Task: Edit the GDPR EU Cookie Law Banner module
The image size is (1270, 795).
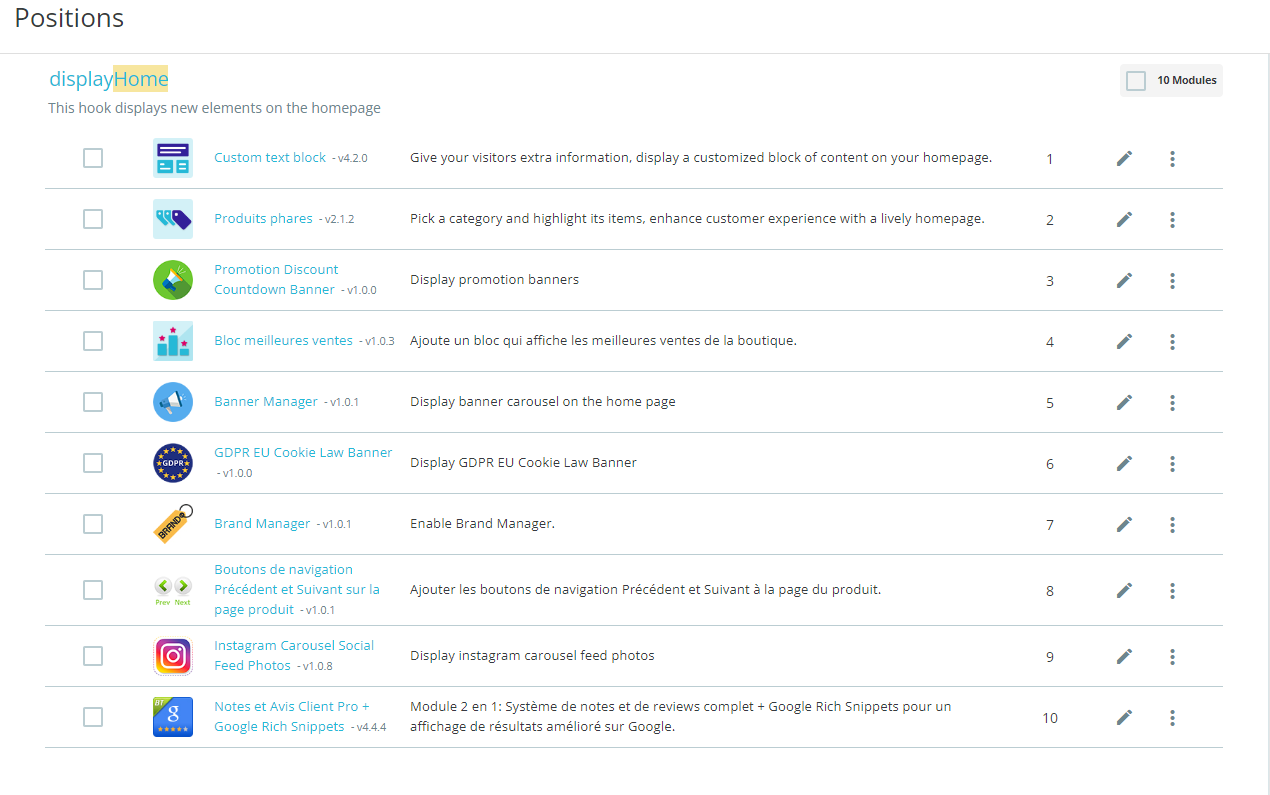Action: [1124, 463]
